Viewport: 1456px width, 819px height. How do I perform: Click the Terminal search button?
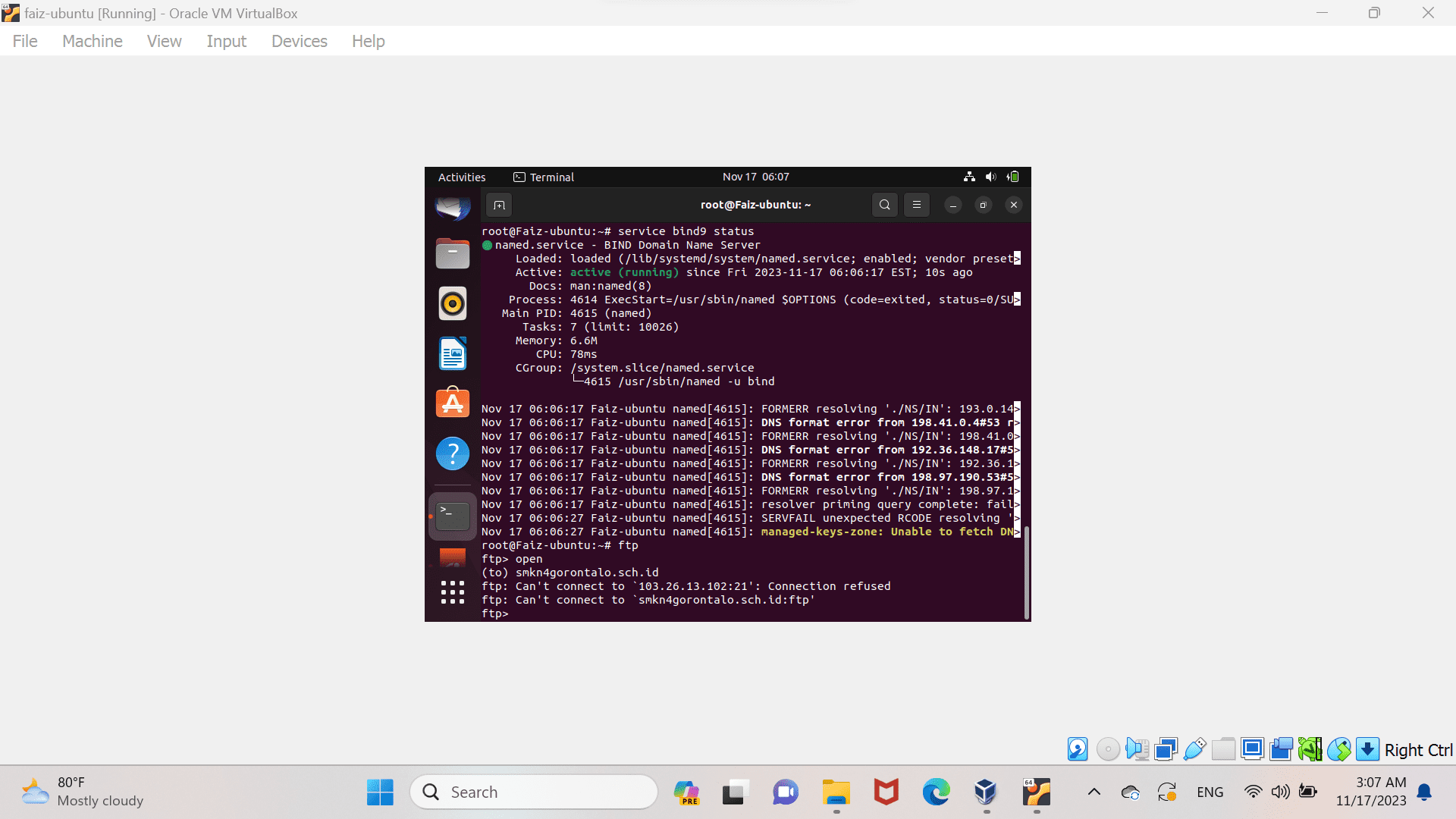coord(884,205)
